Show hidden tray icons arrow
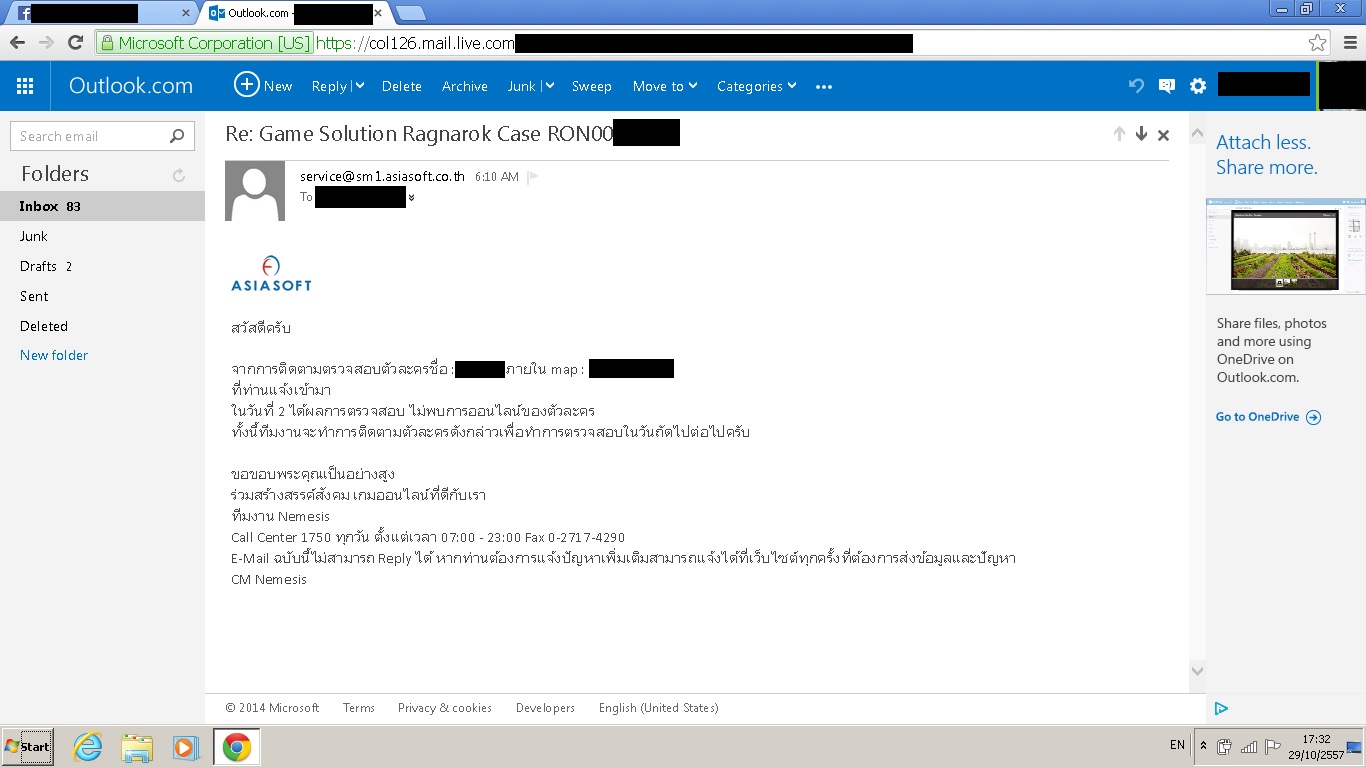 coord(1203,746)
